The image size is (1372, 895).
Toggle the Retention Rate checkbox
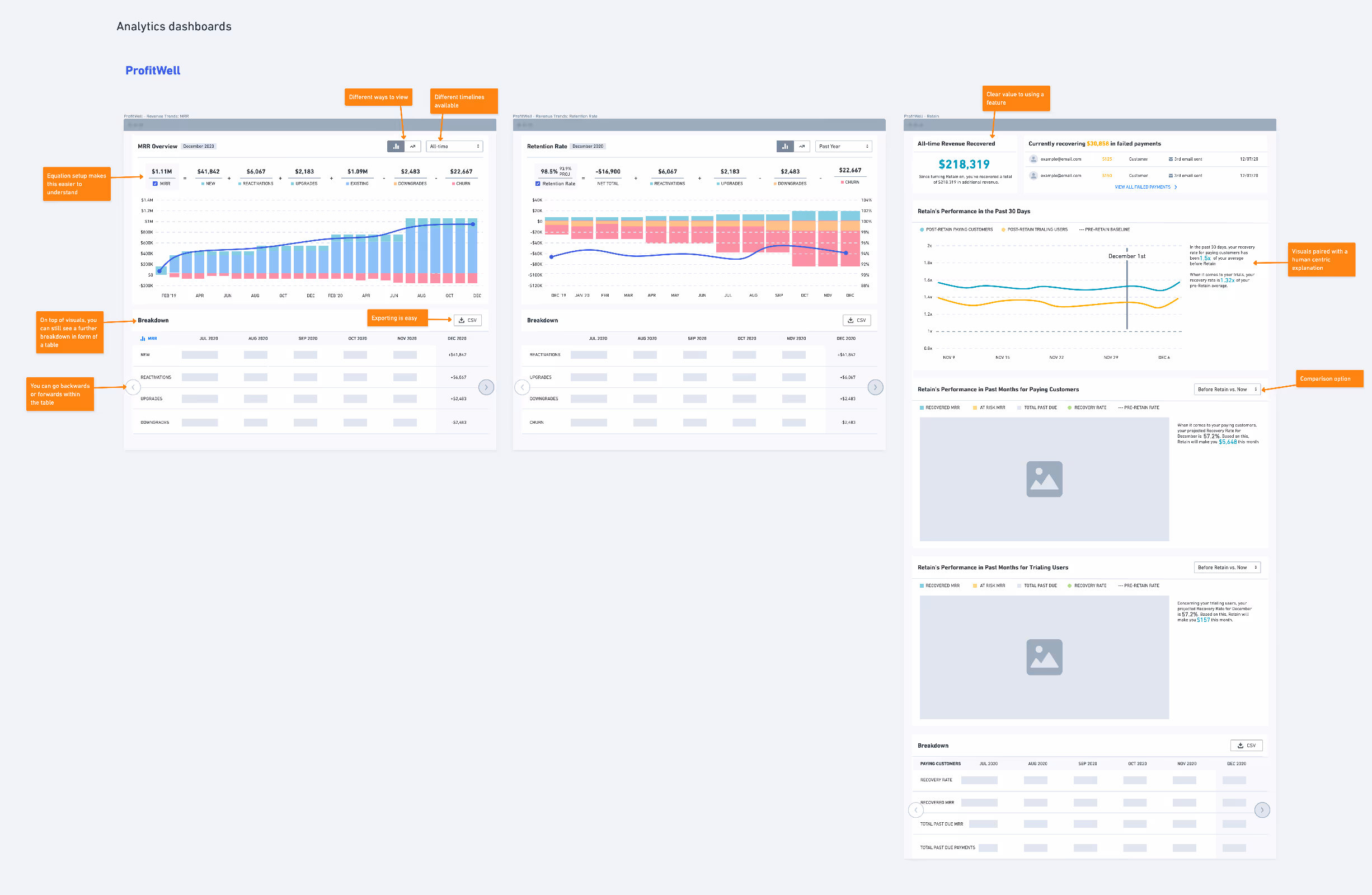[x=538, y=184]
